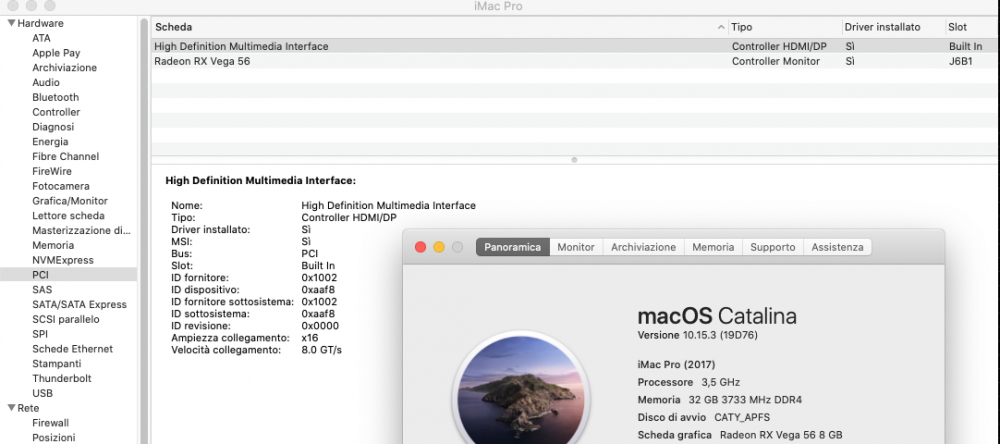Select Audio in the sidebar
The height and width of the screenshot is (444, 1000).
(46, 82)
